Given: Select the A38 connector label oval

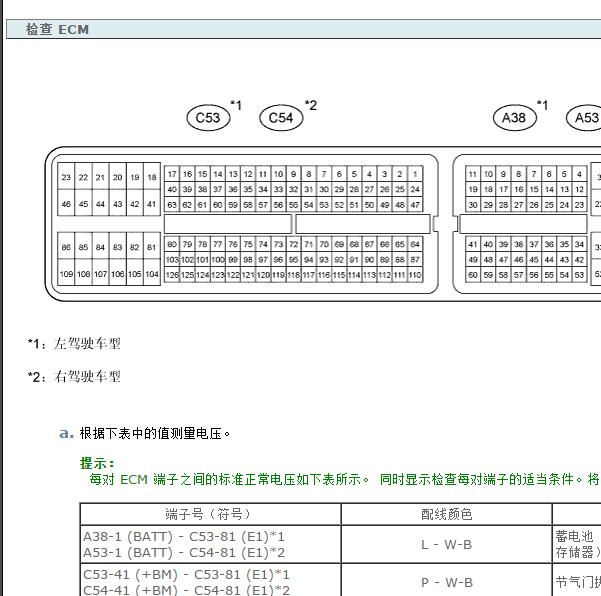Looking at the screenshot, I should point(515,118).
